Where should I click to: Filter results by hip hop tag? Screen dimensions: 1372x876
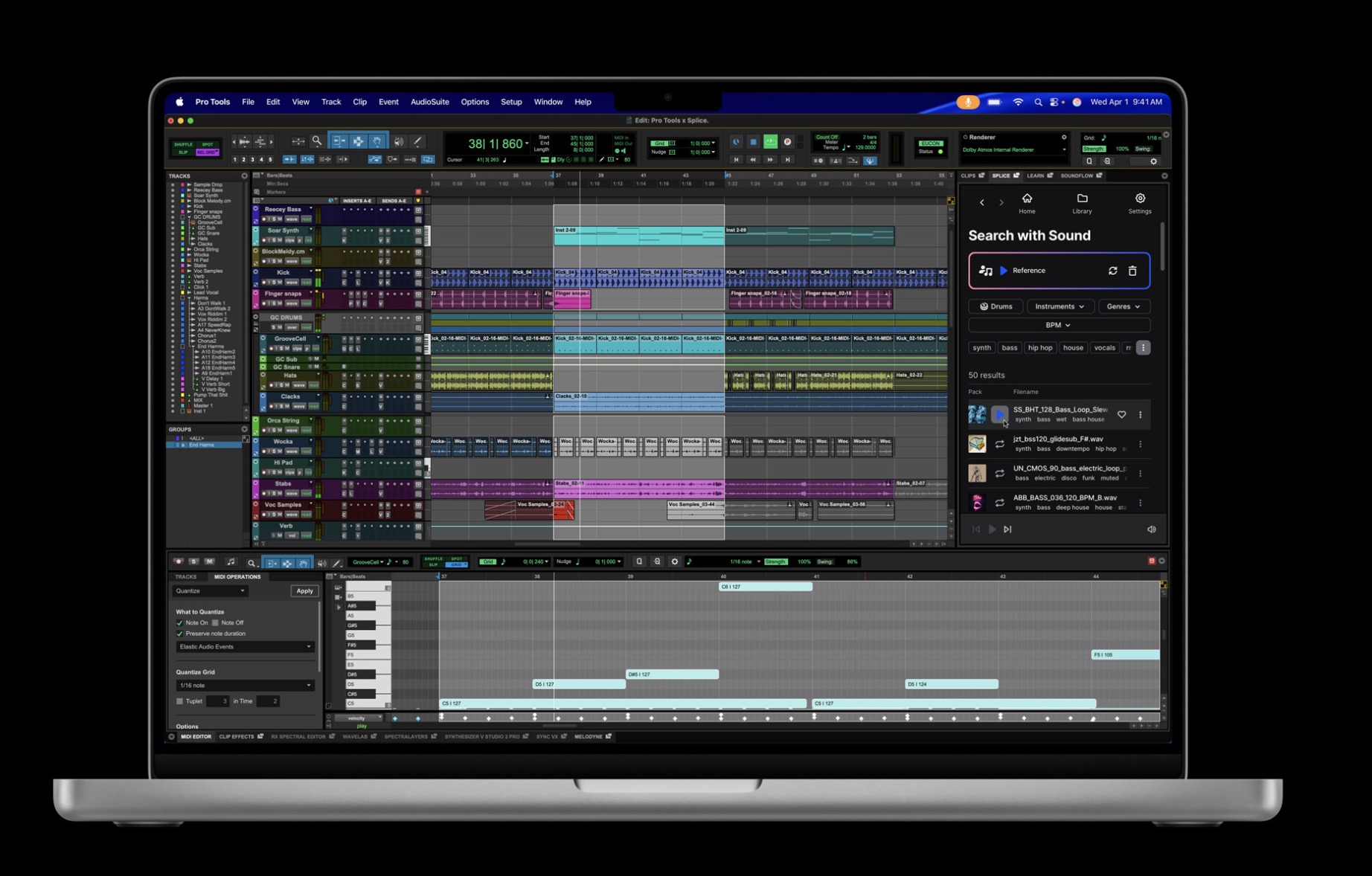coord(1039,348)
